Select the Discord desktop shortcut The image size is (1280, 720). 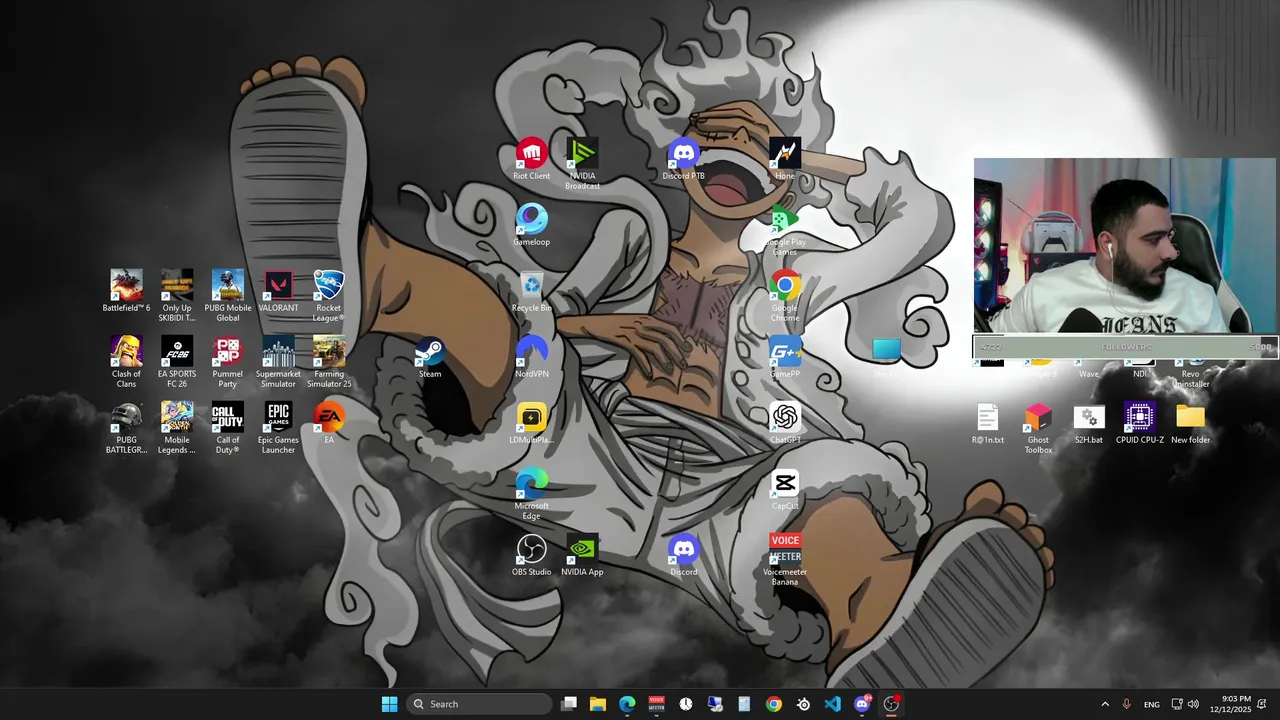(683, 556)
